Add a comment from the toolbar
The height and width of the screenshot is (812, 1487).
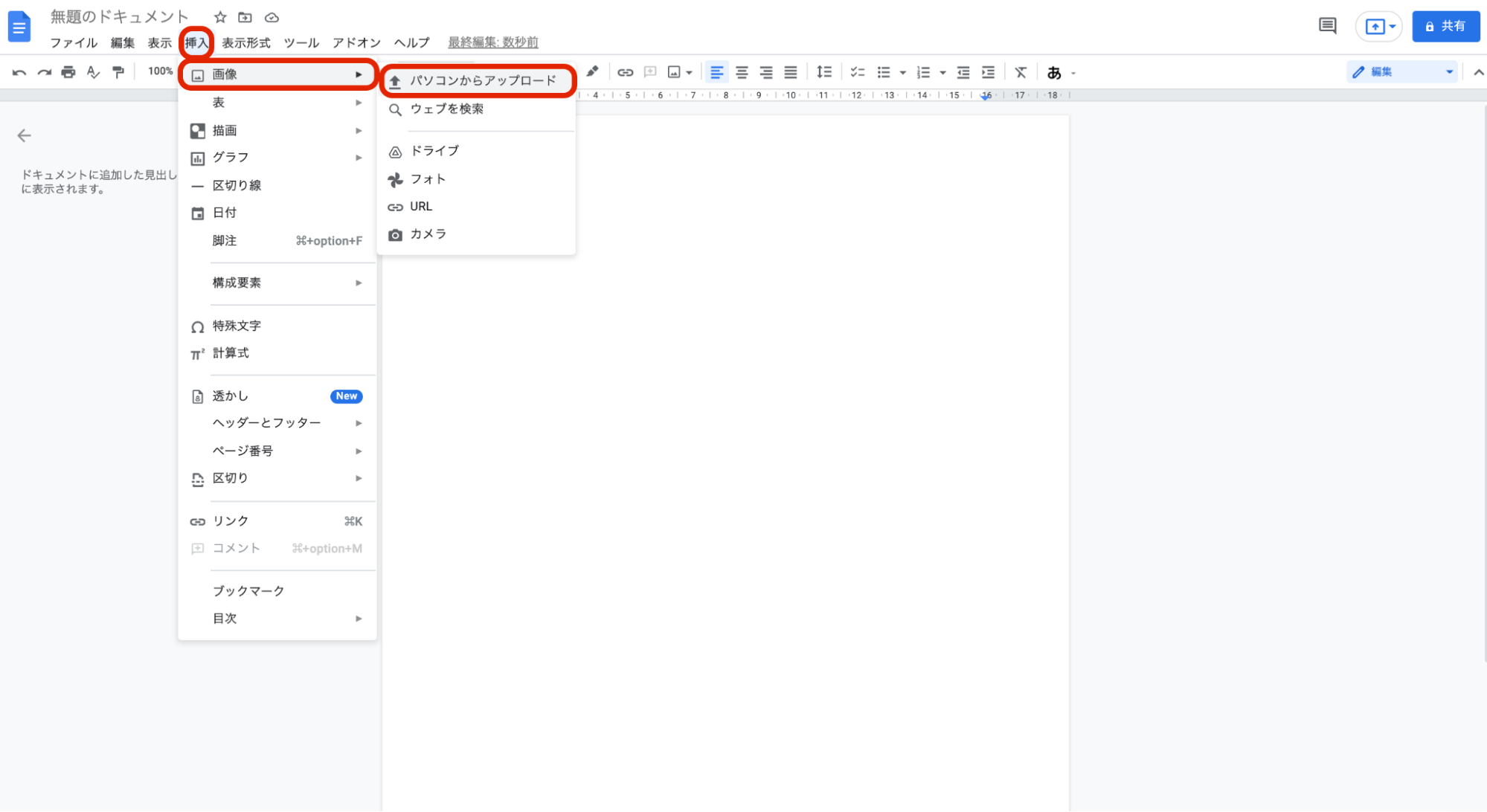(650, 72)
